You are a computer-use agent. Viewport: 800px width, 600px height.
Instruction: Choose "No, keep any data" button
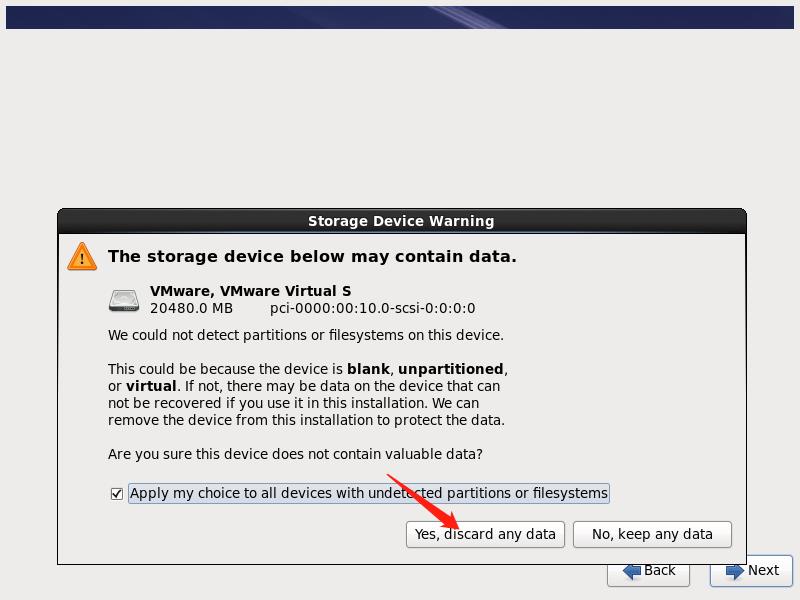pyautogui.click(x=652, y=534)
